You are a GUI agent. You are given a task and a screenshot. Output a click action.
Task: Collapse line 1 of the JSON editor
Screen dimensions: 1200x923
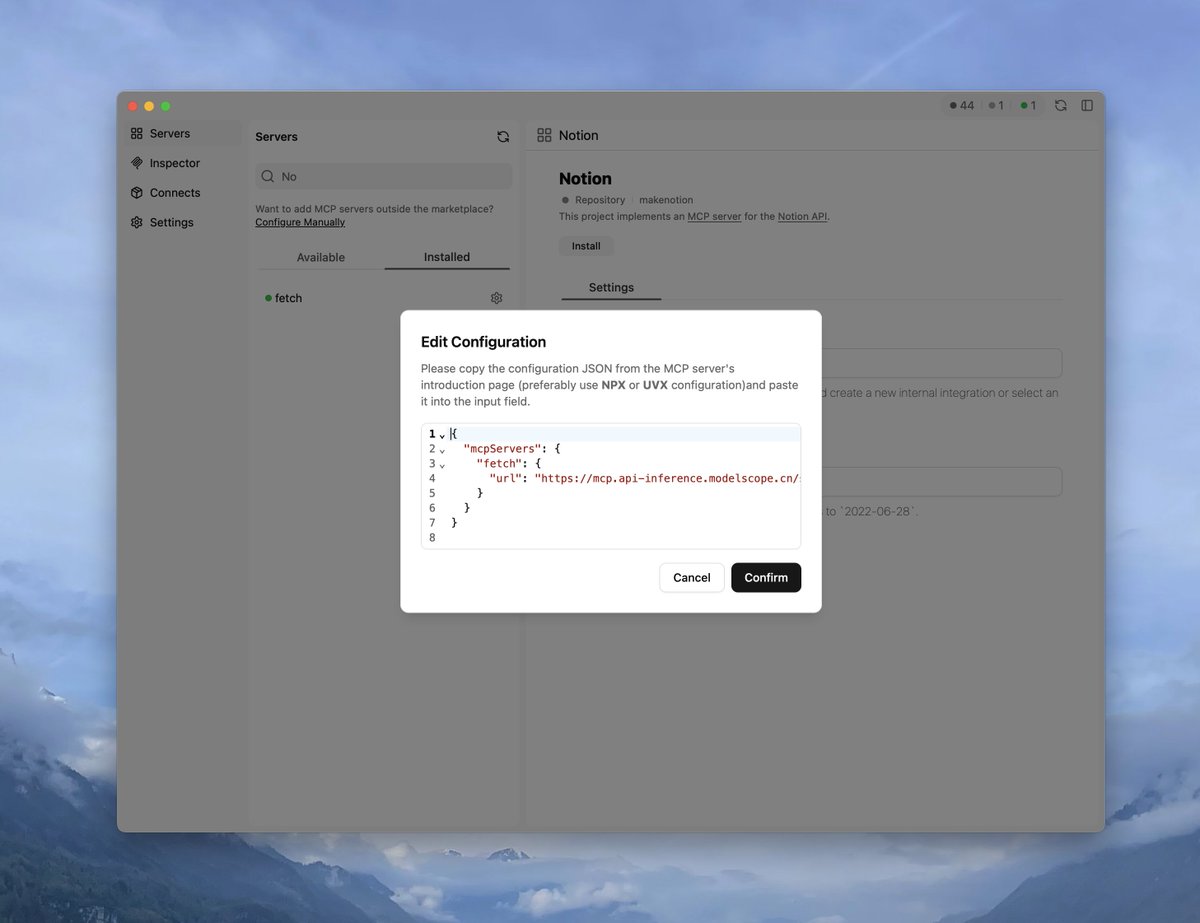[441, 434]
